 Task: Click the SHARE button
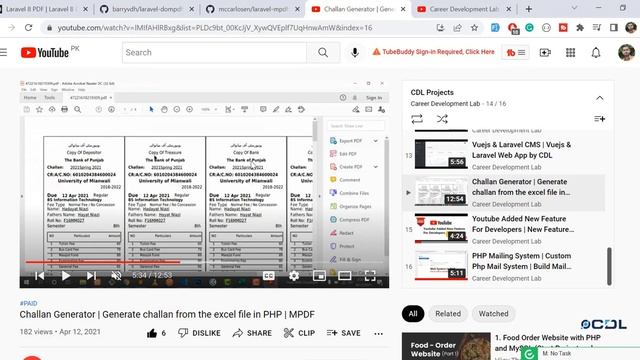pos(252,333)
